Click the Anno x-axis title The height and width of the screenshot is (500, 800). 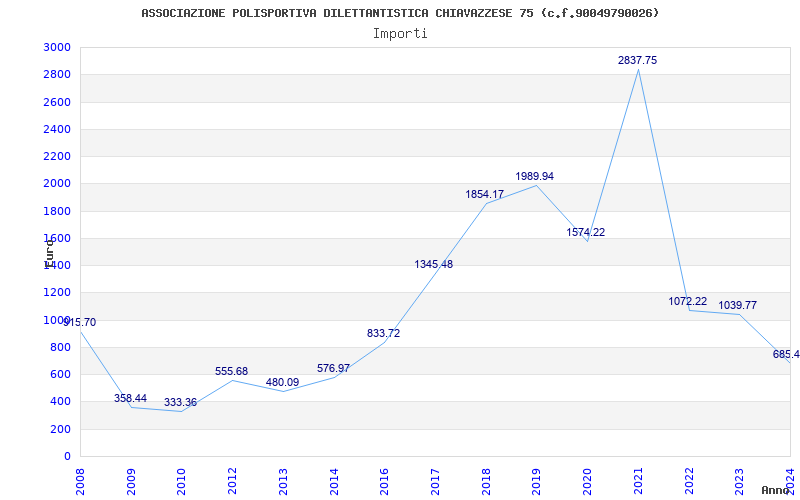[x=774, y=490]
